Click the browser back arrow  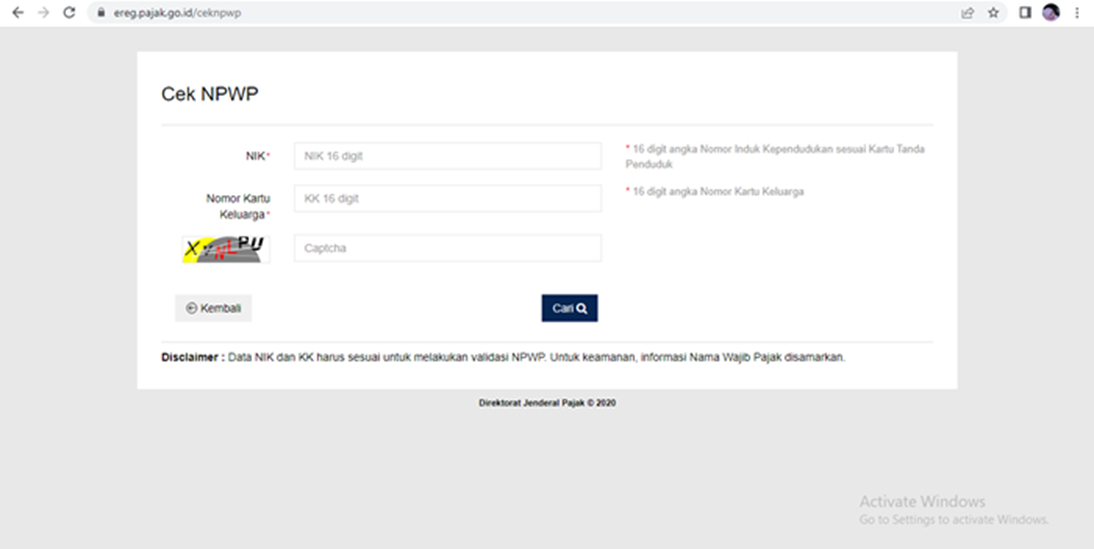point(17,13)
